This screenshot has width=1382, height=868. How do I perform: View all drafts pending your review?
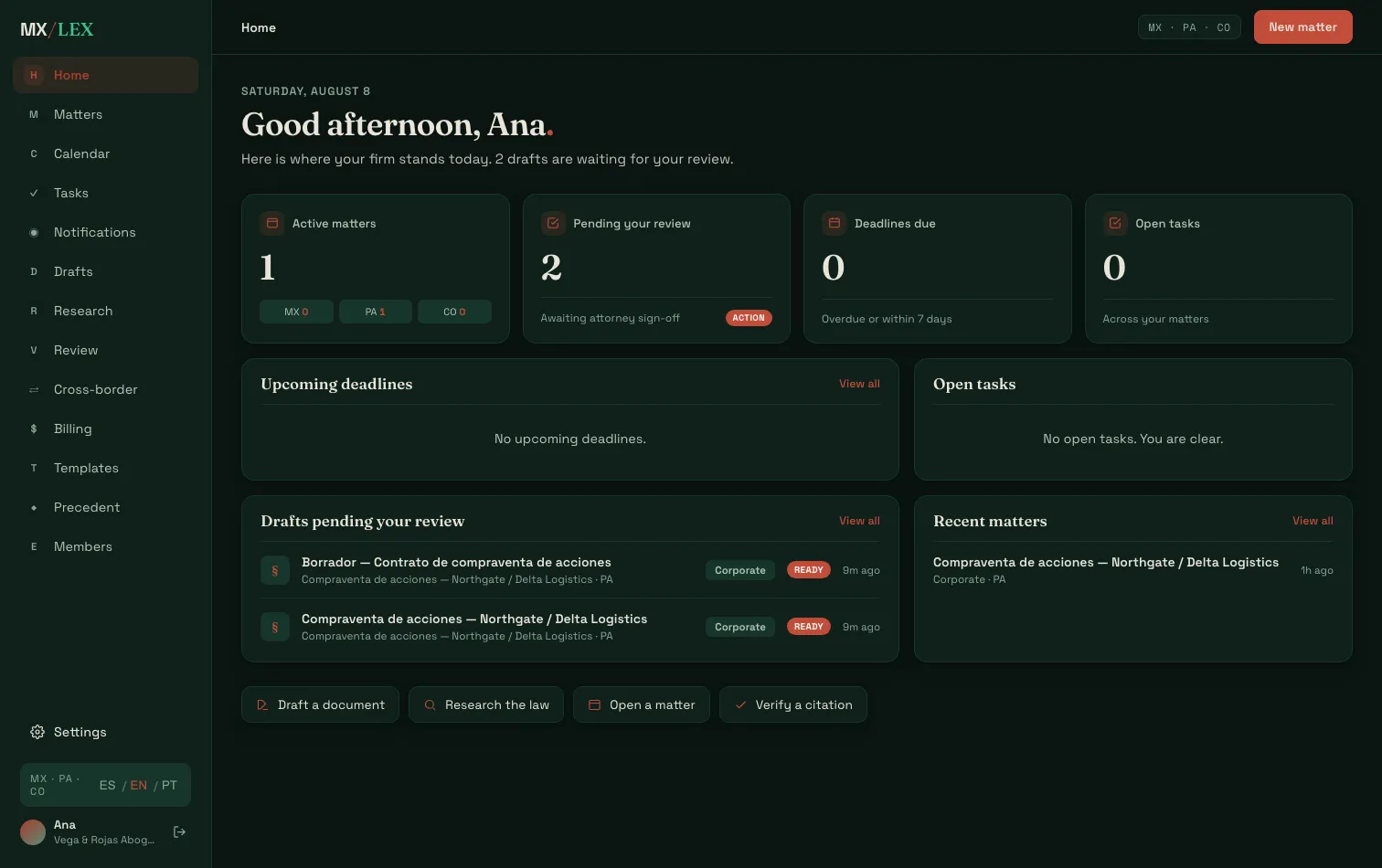tap(859, 521)
